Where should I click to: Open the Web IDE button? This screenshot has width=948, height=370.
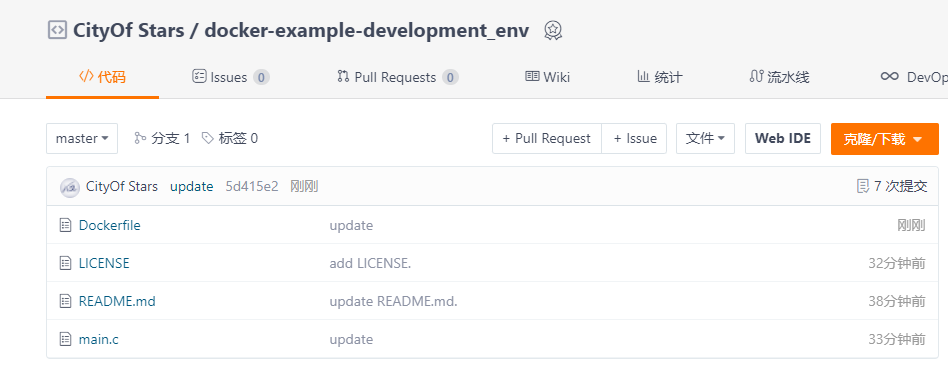(x=783, y=138)
